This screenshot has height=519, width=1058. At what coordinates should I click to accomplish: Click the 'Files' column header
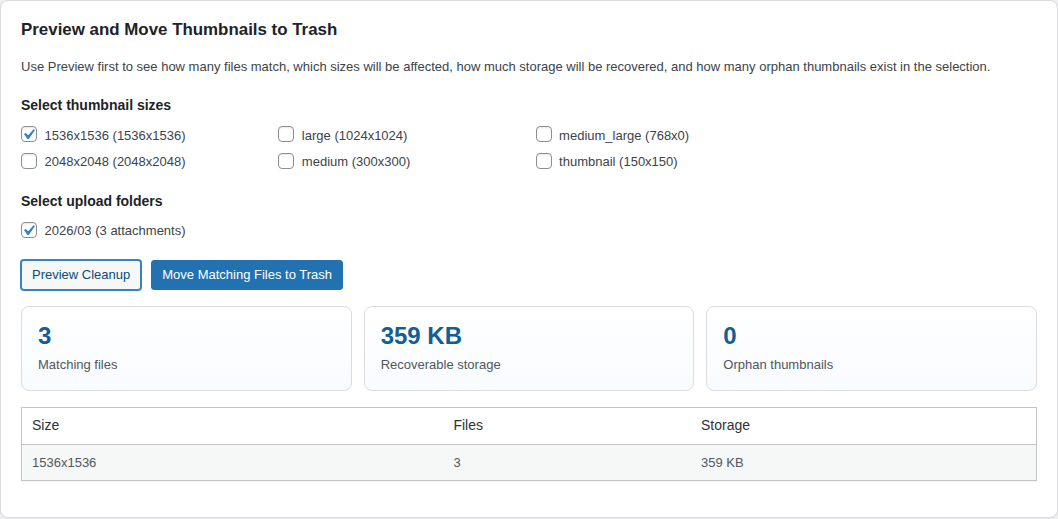[x=468, y=425]
